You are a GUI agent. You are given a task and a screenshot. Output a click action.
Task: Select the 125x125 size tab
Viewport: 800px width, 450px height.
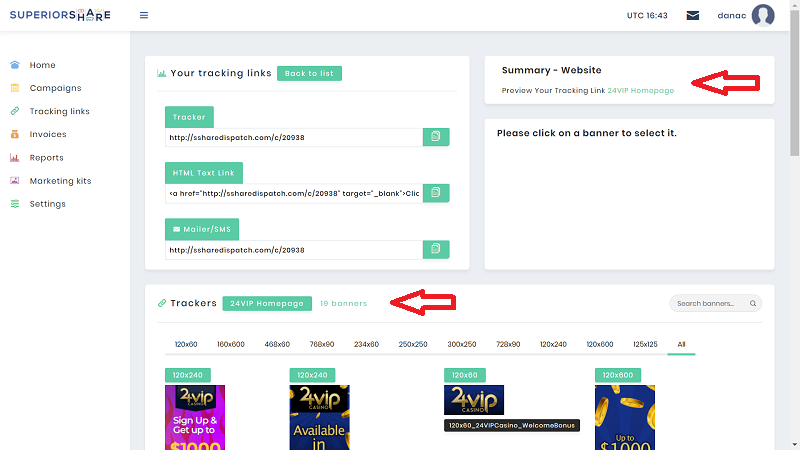click(645, 344)
